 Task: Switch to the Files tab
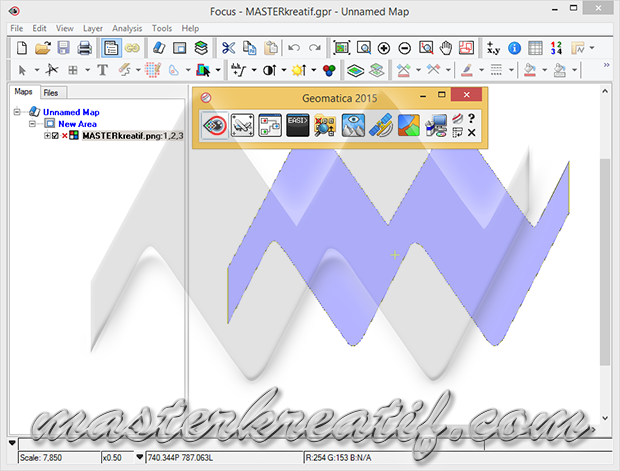click(51, 93)
